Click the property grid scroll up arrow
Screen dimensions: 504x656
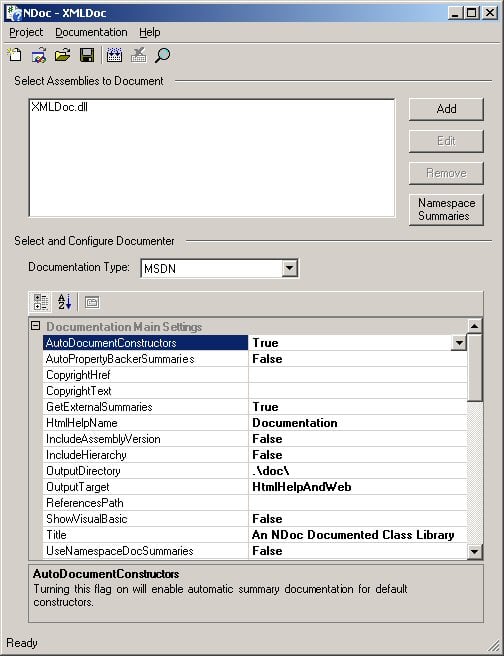coord(474,326)
